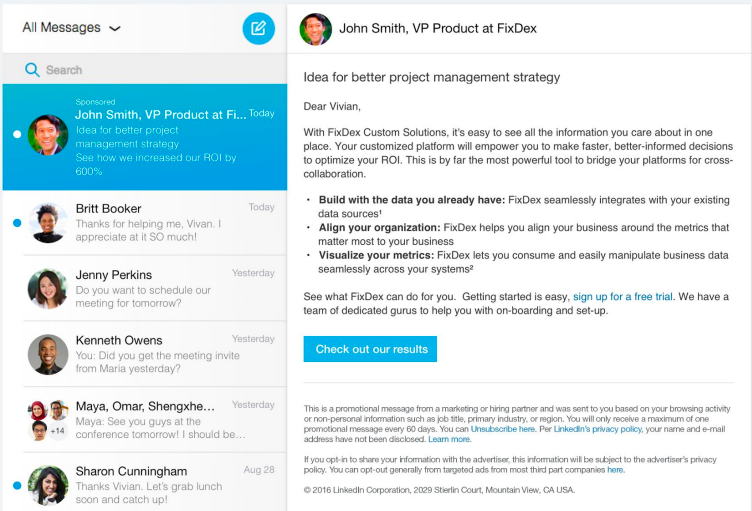The width and height of the screenshot is (752, 511).
Task: Select Jenny Perkins' message thread
Action: (x=160, y=288)
